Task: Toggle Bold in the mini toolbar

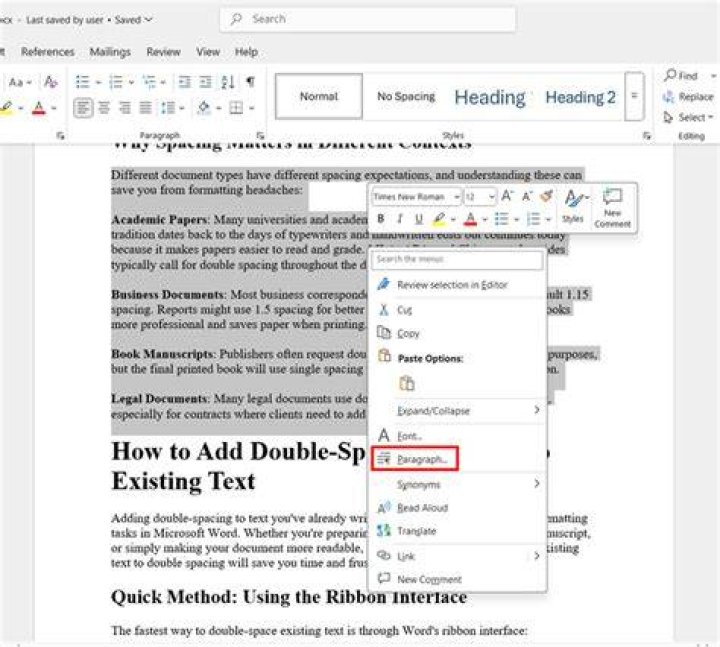Action: [381, 219]
